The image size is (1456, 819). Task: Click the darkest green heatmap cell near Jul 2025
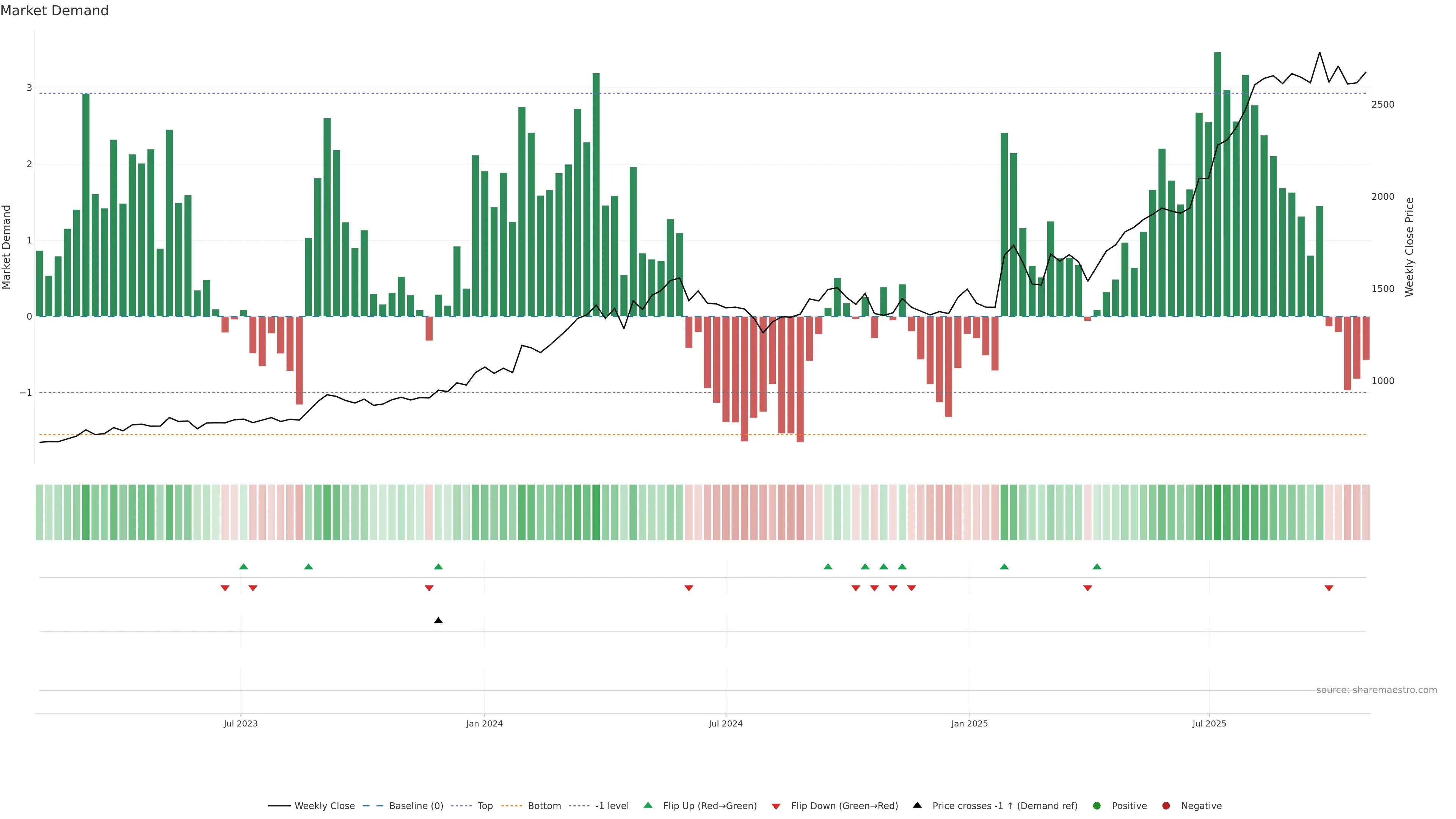[1218, 511]
